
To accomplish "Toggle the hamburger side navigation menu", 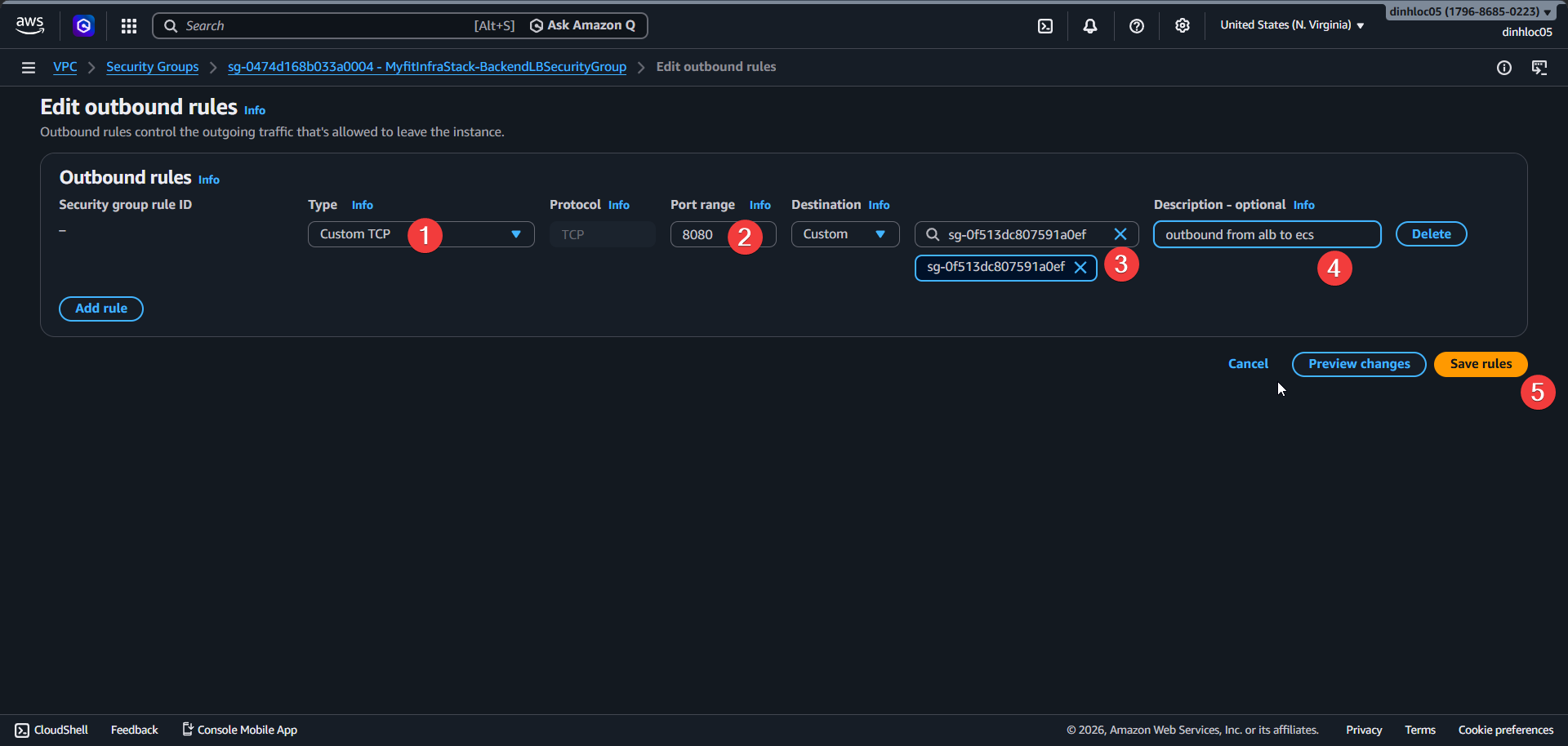I will tap(29, 68).
